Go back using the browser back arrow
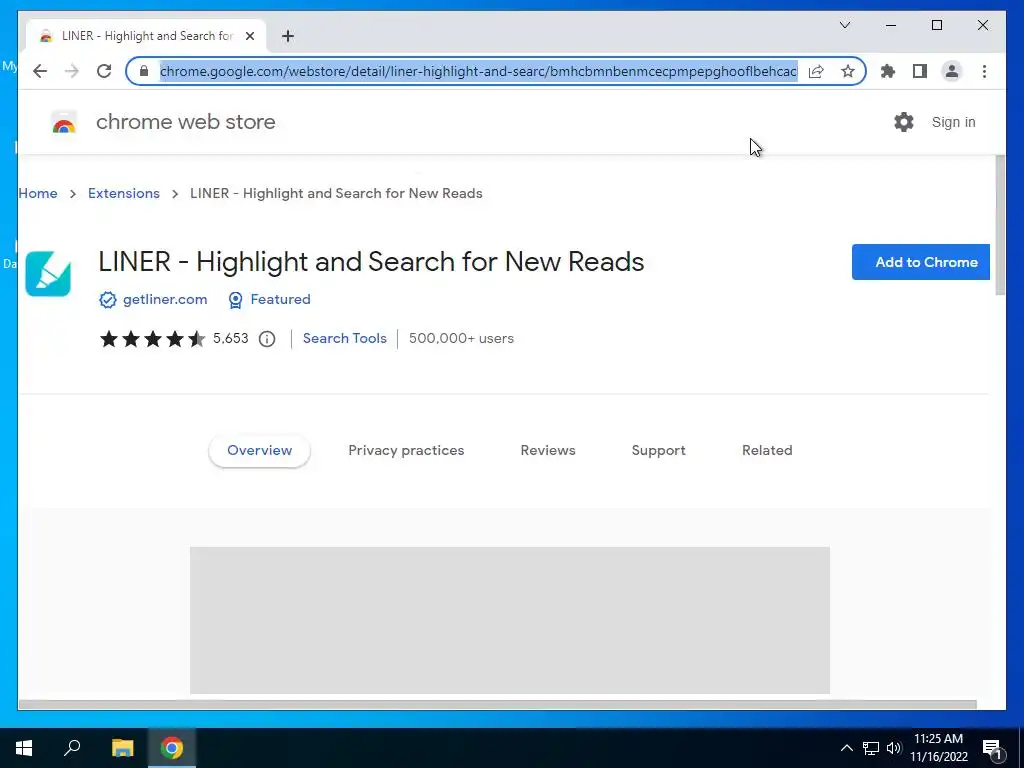1024x768 pixels. pos(40,71)
